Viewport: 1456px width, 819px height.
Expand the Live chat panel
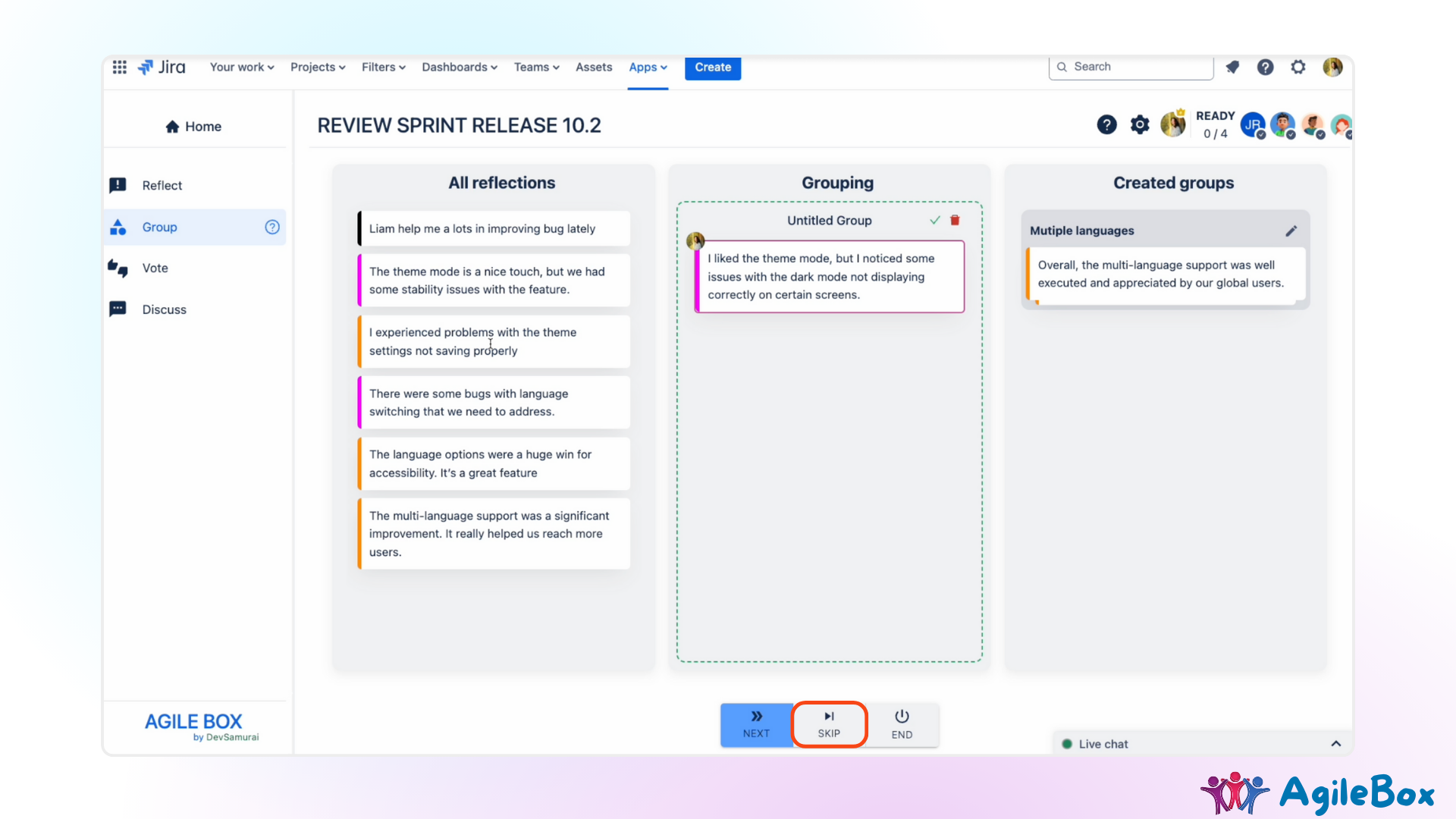[x=1335, y=744]
